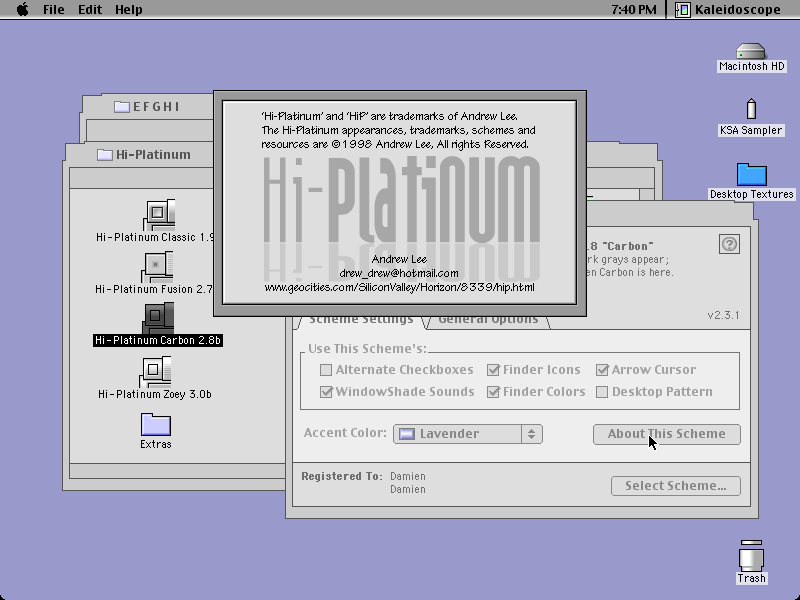Click the geocities URL in the about box
Image resolution: width=800 pixels, height=600 pixels.
coord(399,287)
